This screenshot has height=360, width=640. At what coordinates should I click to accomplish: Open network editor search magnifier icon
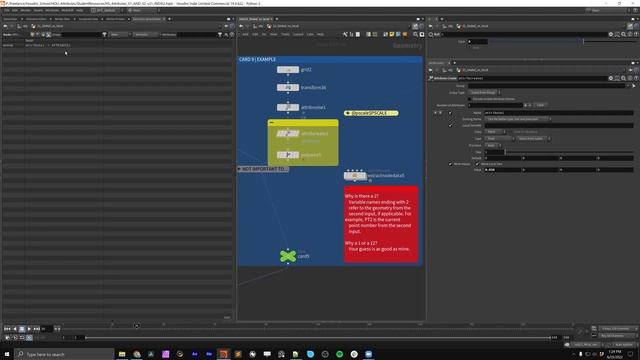pyautogui.click(x=416, y=35)
